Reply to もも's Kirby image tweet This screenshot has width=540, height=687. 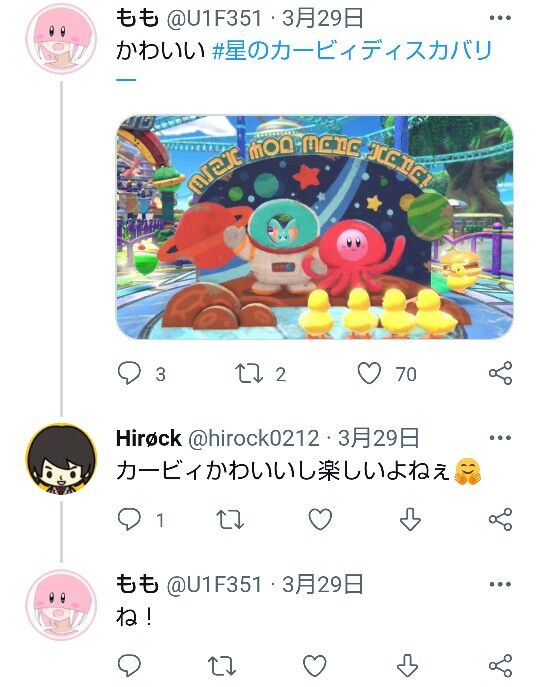pos(129,373)
